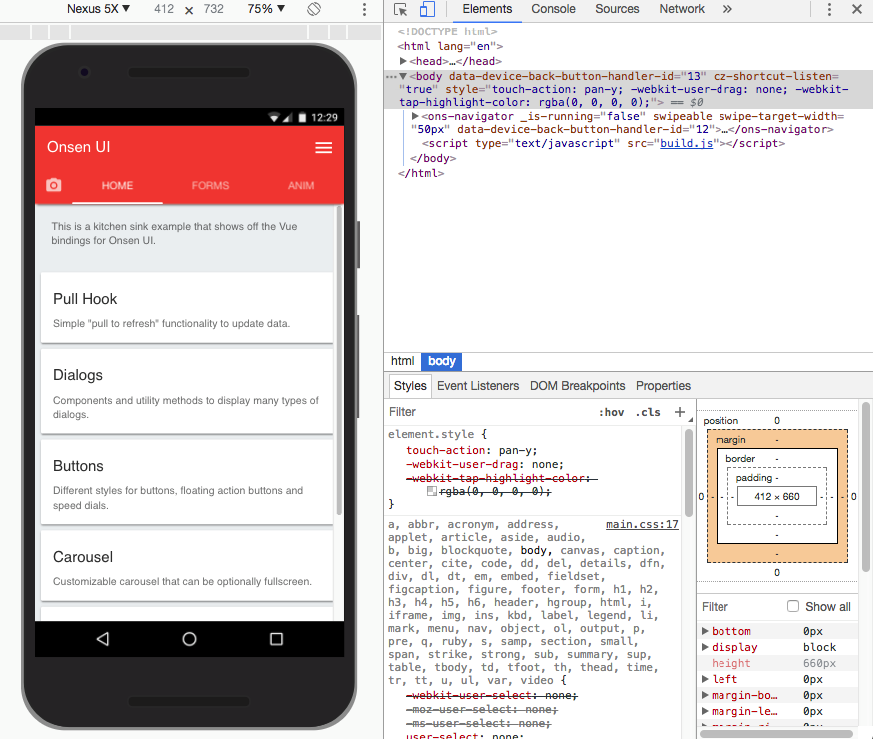The width and height of the screenshot is (873, 739).
Task: Open the Nexus 5X device dropdown
Action: coord(98,9)
